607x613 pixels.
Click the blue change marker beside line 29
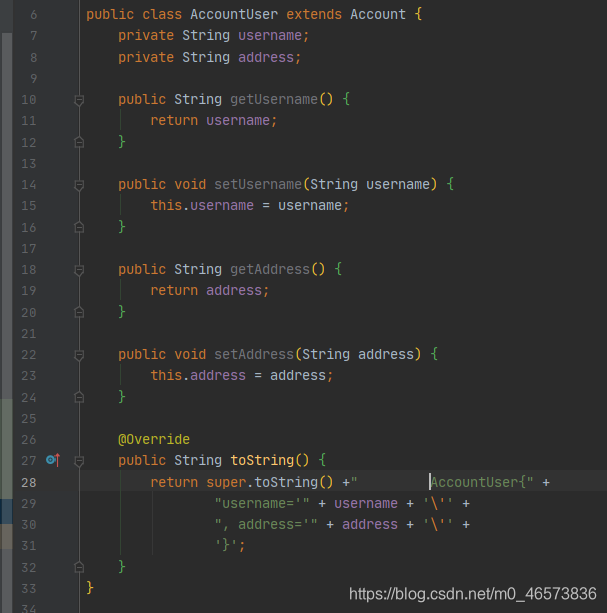pos(6,511)
